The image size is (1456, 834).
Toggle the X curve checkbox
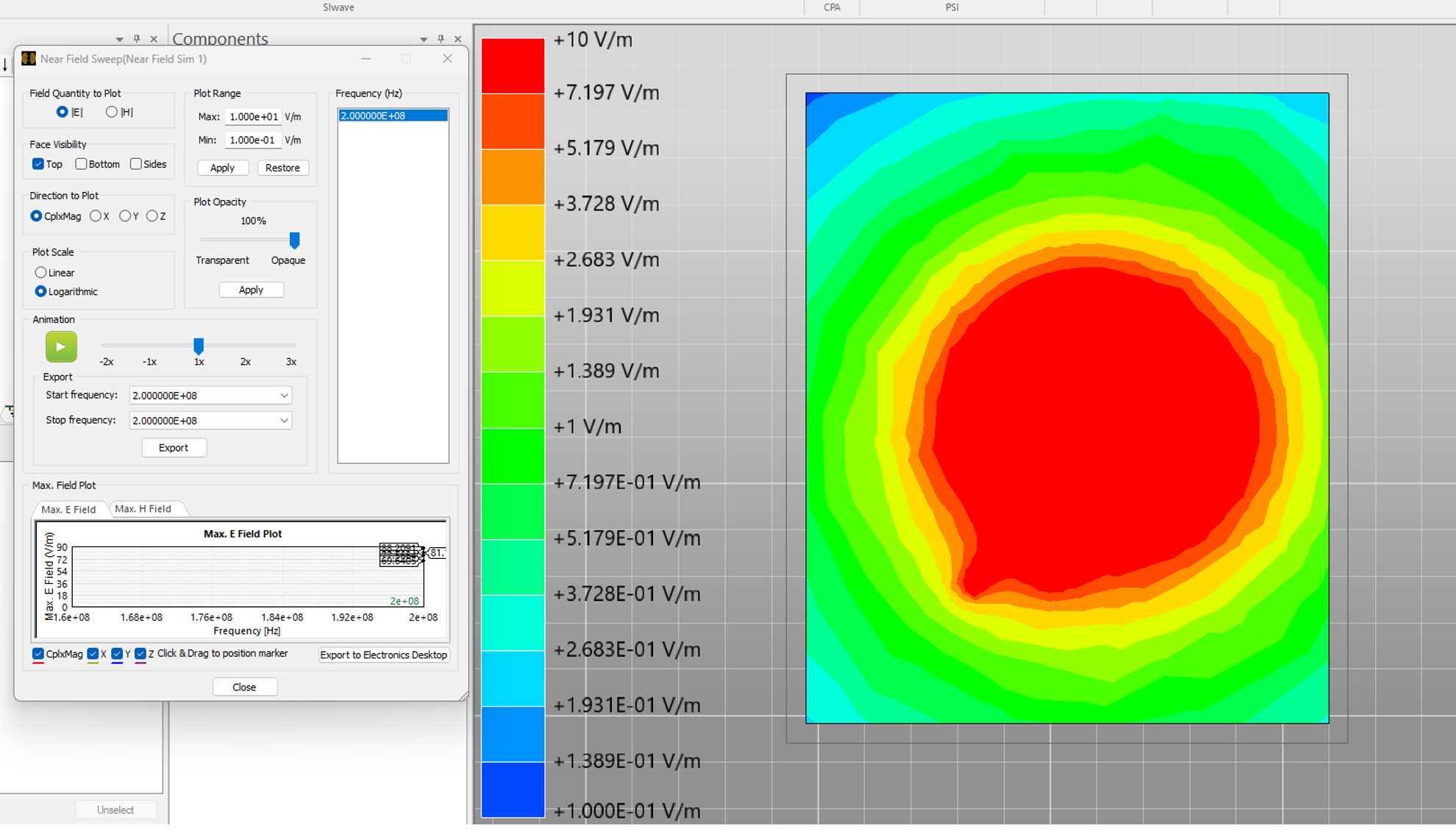(93, 654)
